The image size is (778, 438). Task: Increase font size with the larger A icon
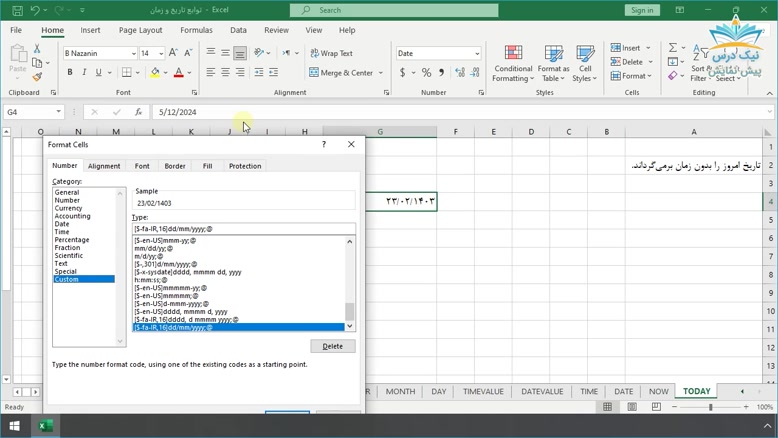pos(173,53)
